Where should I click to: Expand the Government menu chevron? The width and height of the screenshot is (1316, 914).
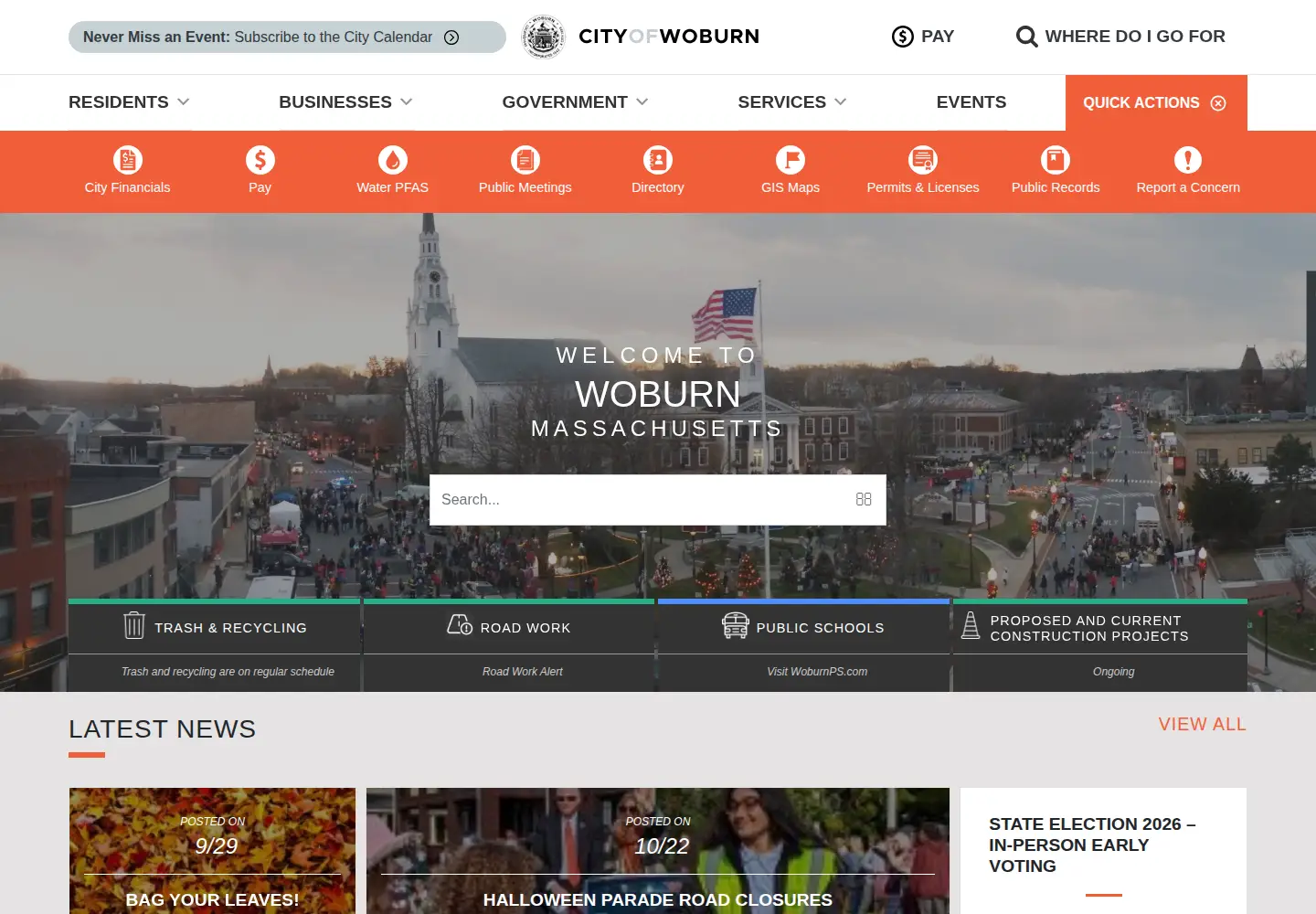click(x=642, y=101)
